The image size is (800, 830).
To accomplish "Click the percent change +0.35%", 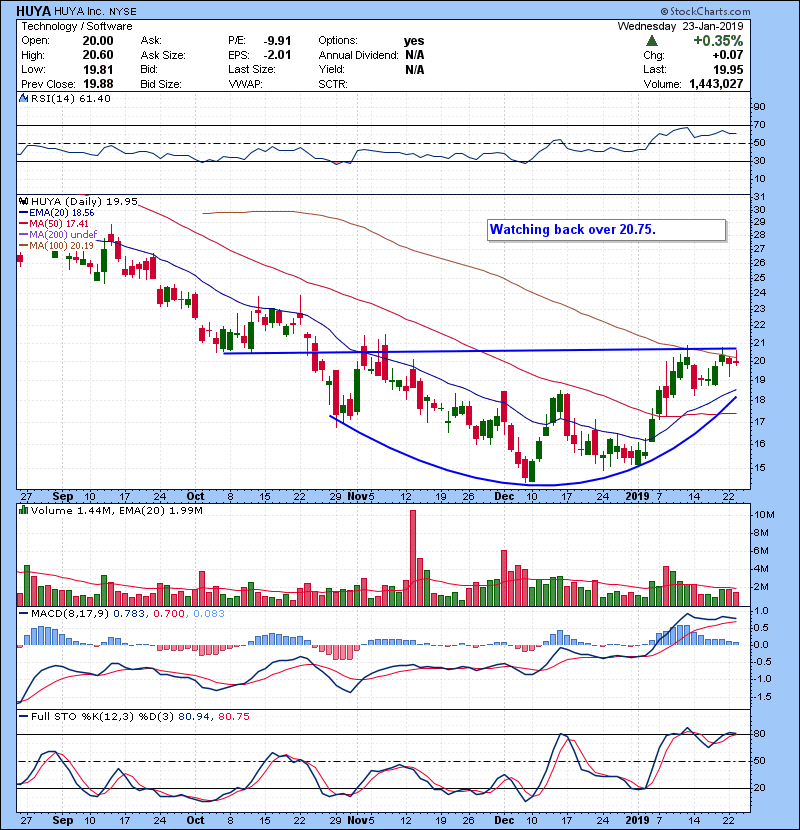I will click(718, 41).
